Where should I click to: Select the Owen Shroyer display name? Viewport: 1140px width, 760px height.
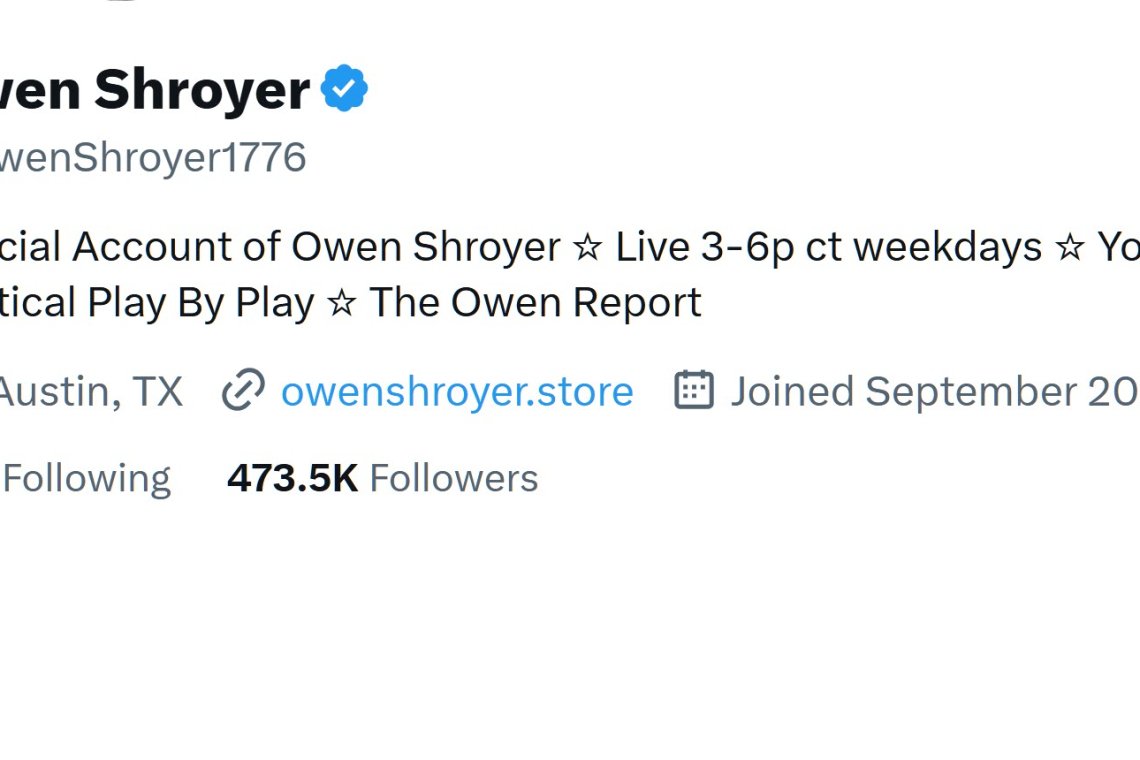[x=155, y=90]
